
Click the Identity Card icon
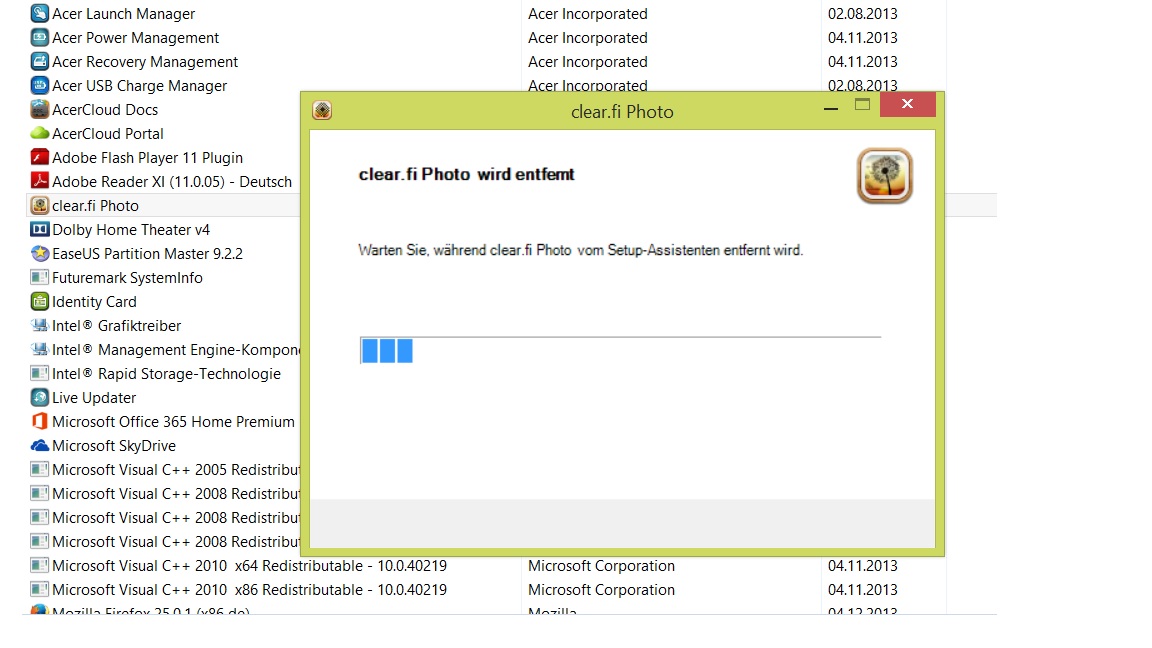pos(40,301)
